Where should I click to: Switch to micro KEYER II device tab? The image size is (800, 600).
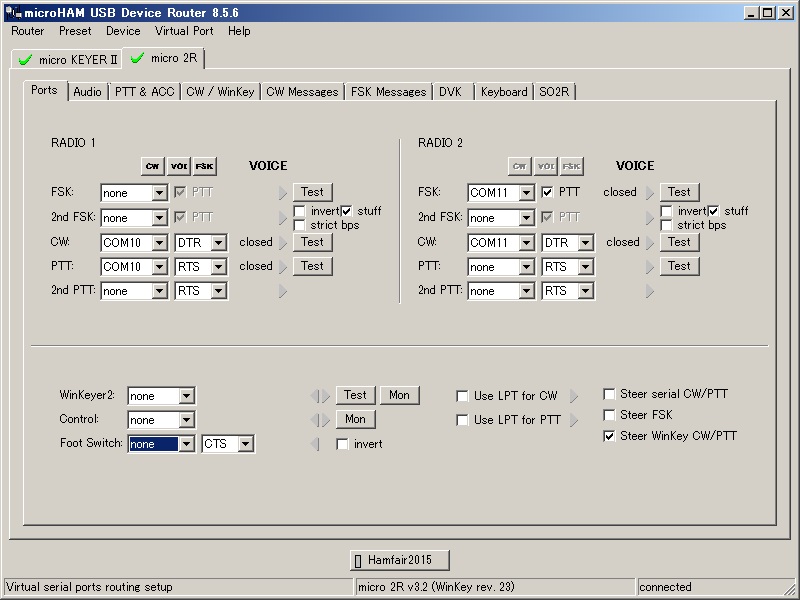pyautogui.click(x=67, y=60)
